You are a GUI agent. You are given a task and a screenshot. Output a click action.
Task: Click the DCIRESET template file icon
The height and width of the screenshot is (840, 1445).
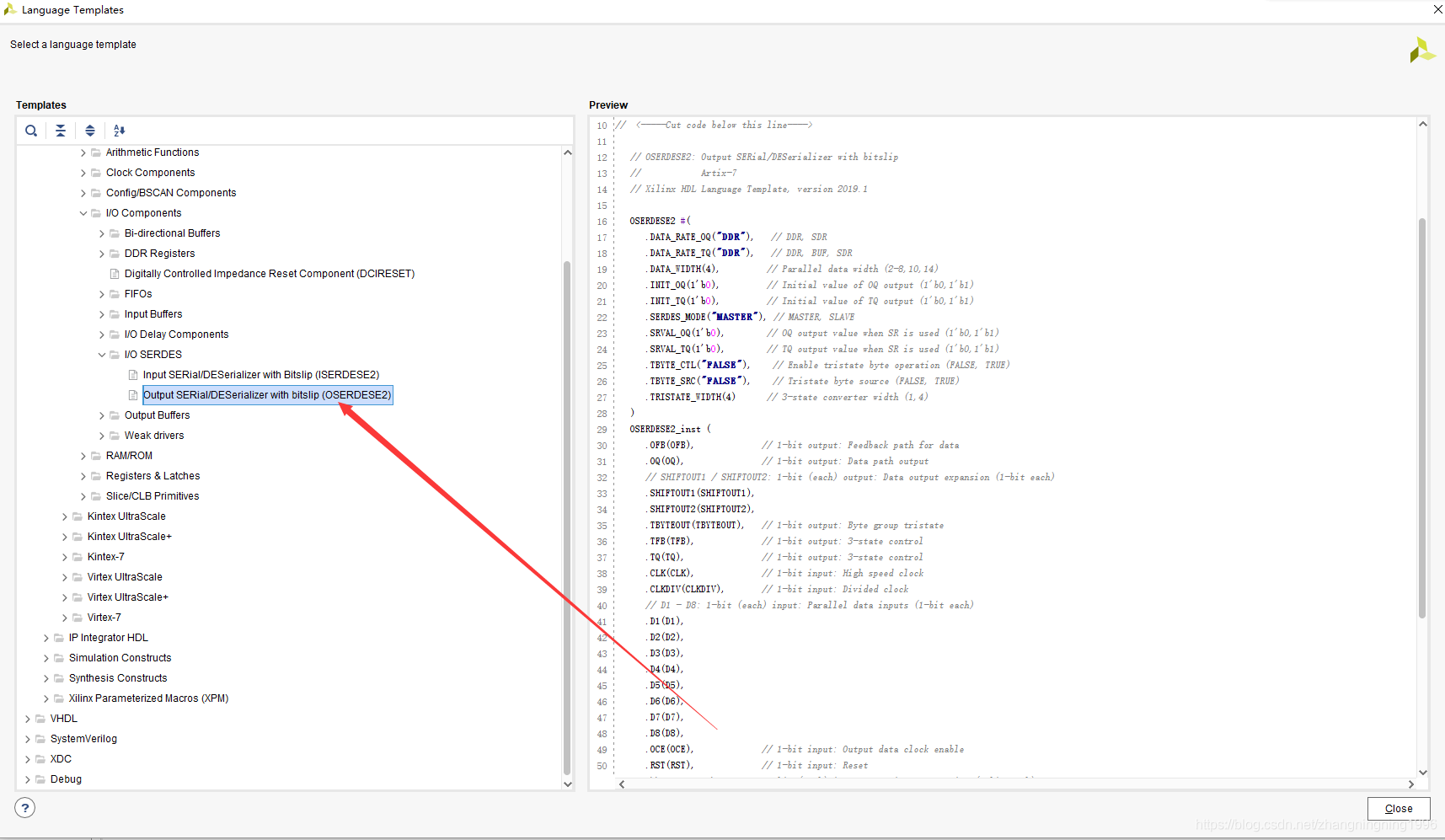coord(114,274)
